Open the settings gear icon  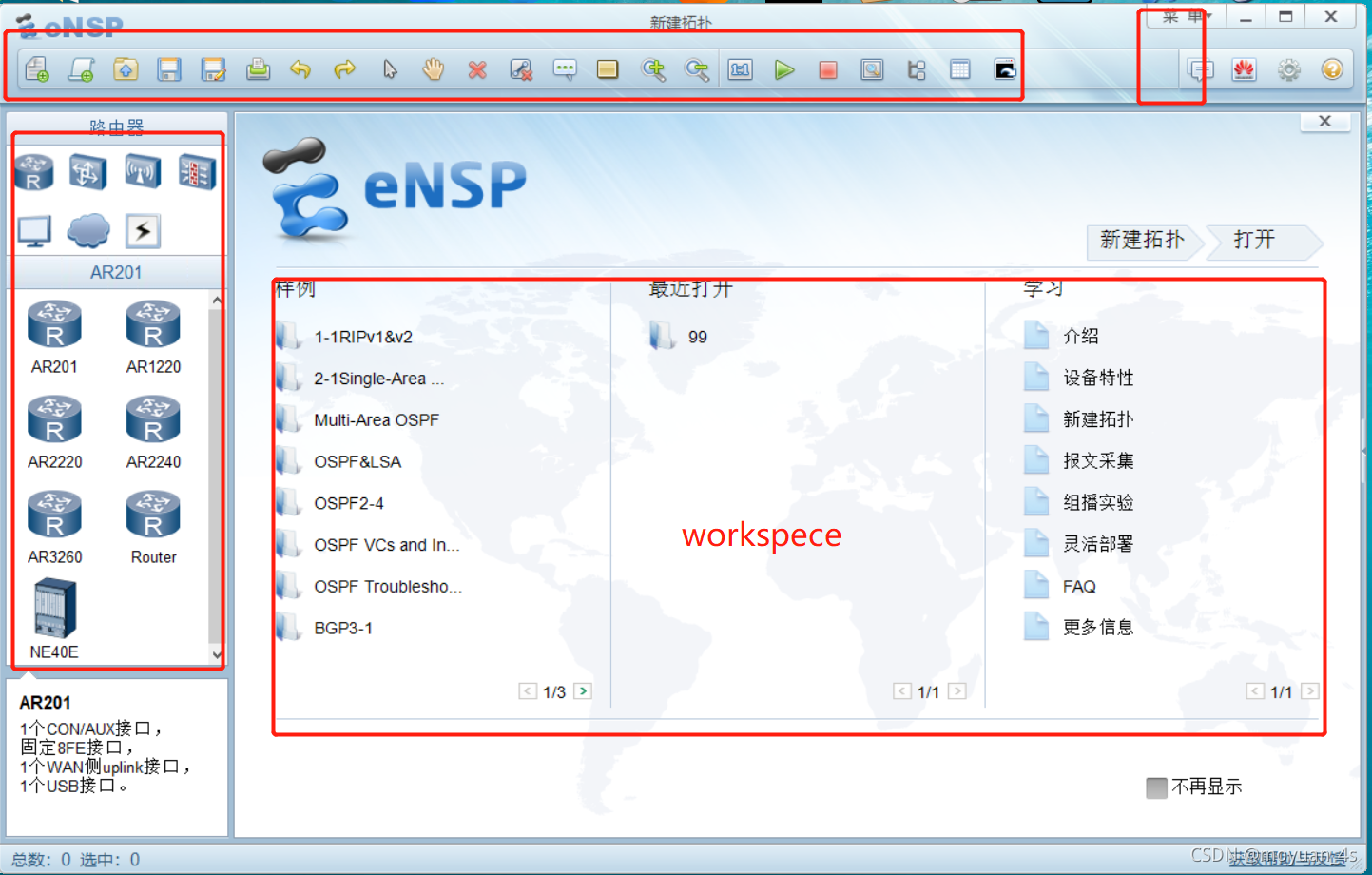[x=1288, y=69]
